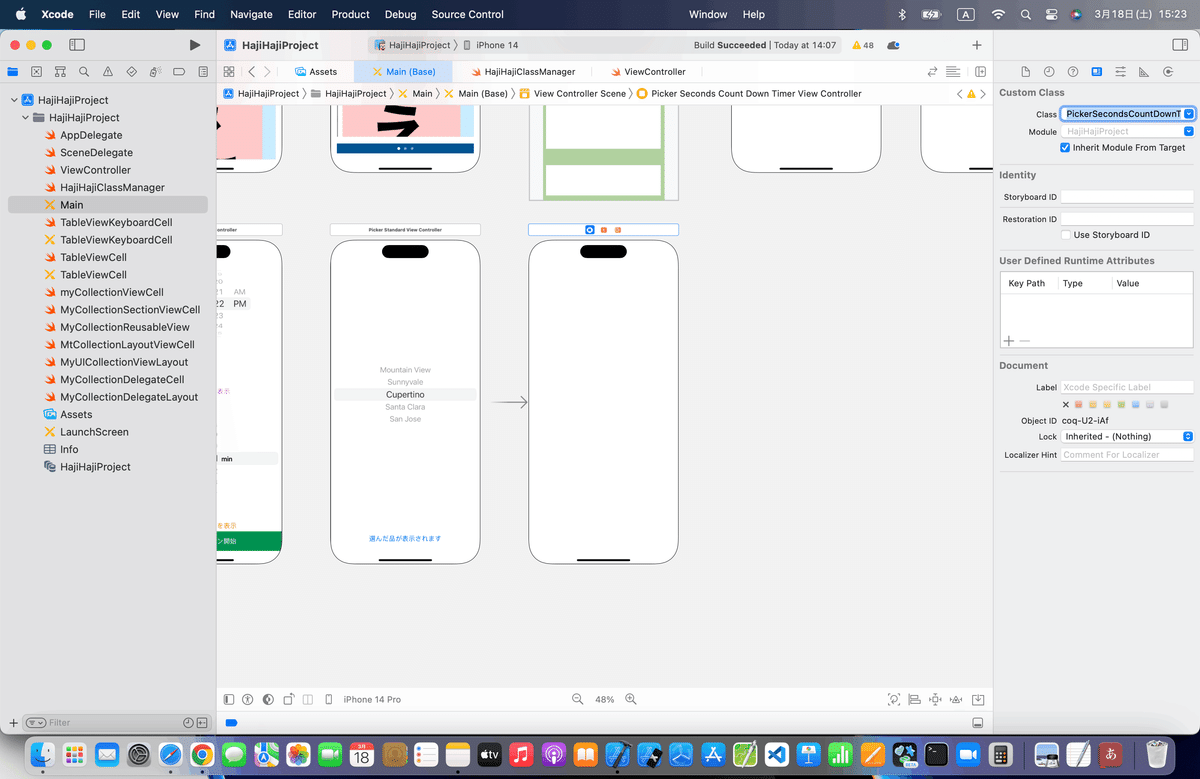The image size is (1200, 779).
Task: Toggle the navigator sidebar panel icon
Action: (77, 45)
